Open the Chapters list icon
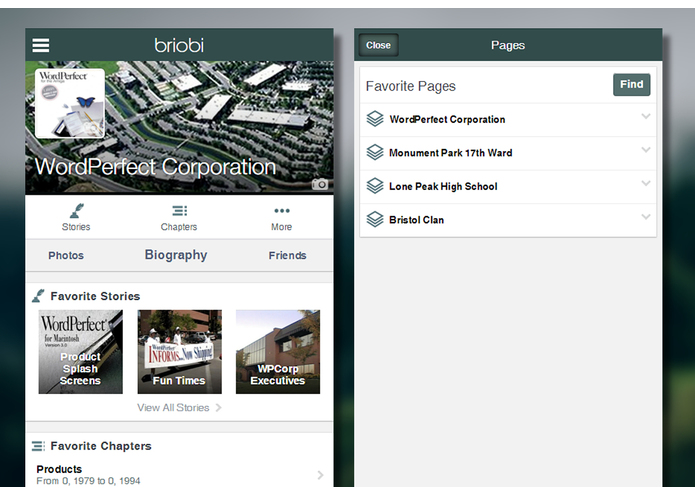 pyautogui.click(x=179, y=210)
